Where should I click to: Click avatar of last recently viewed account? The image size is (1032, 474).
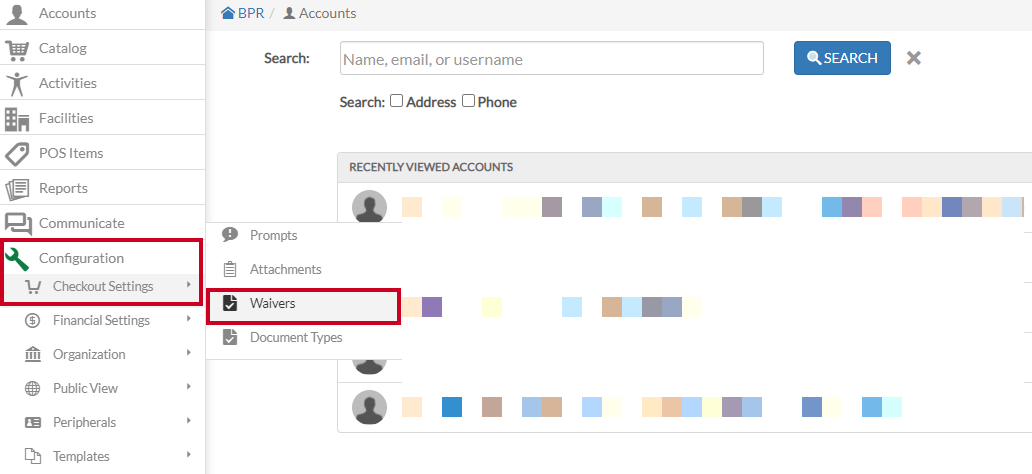pyautogui.click(x=369, y=407)
